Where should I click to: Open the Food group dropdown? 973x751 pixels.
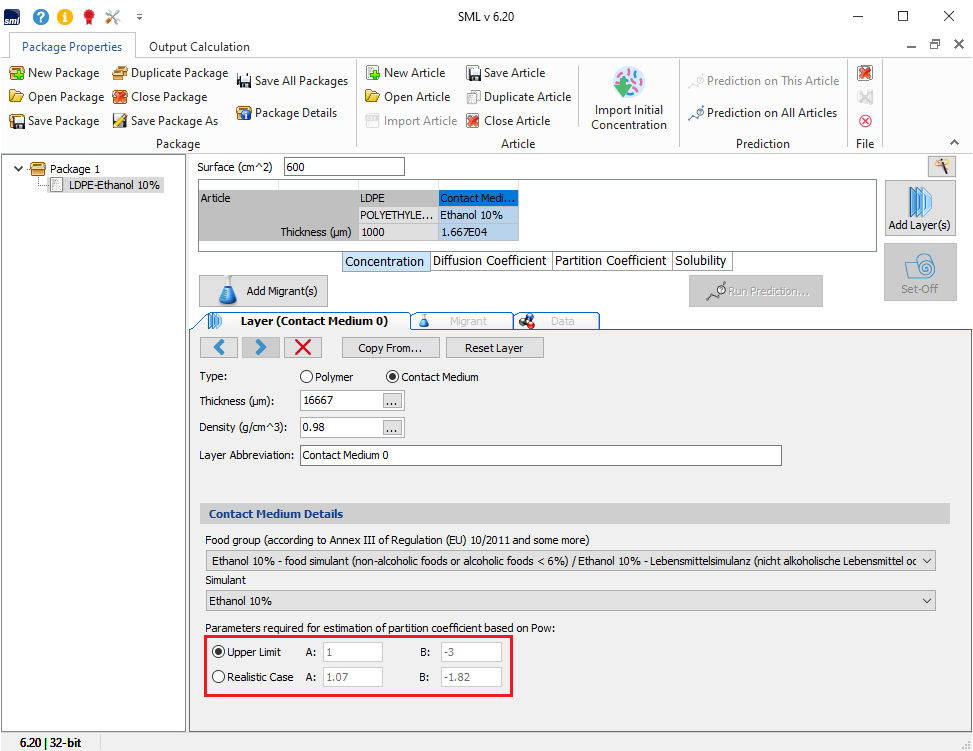click(x=570, y=561)
